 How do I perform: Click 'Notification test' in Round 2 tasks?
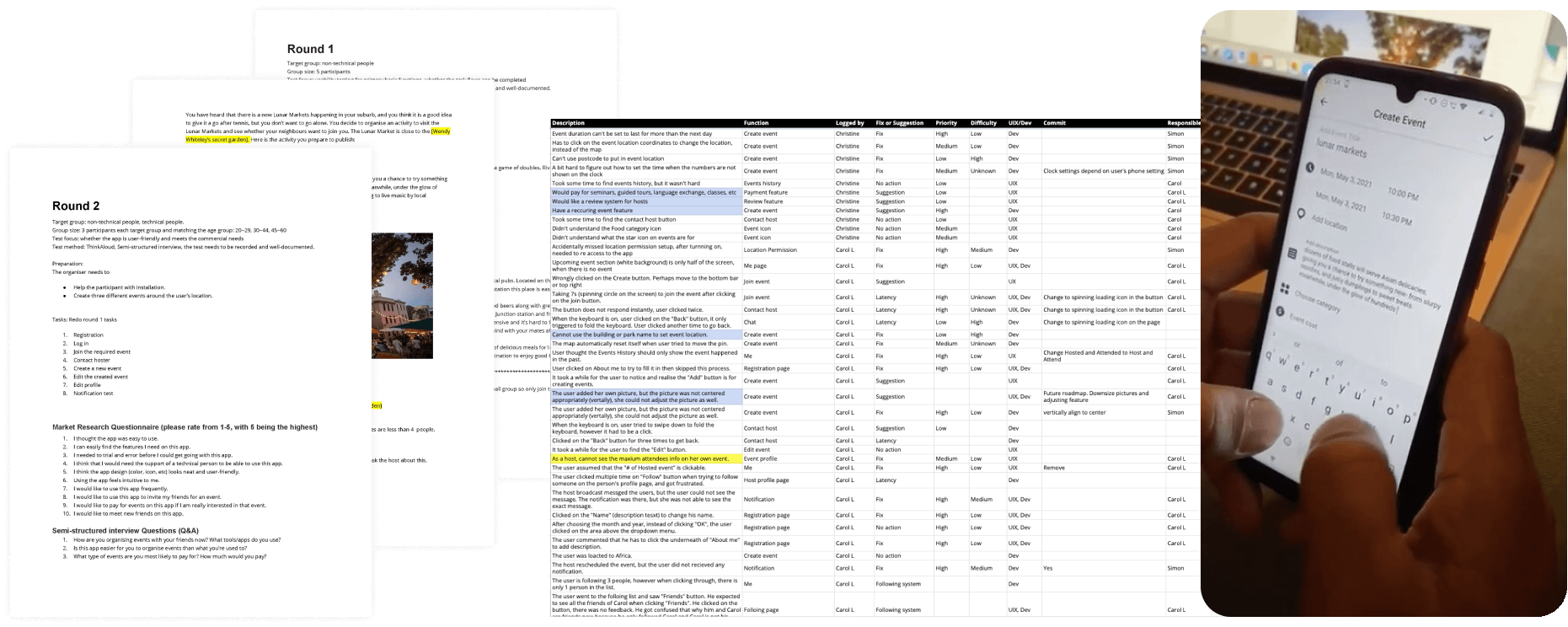[93, 393]
